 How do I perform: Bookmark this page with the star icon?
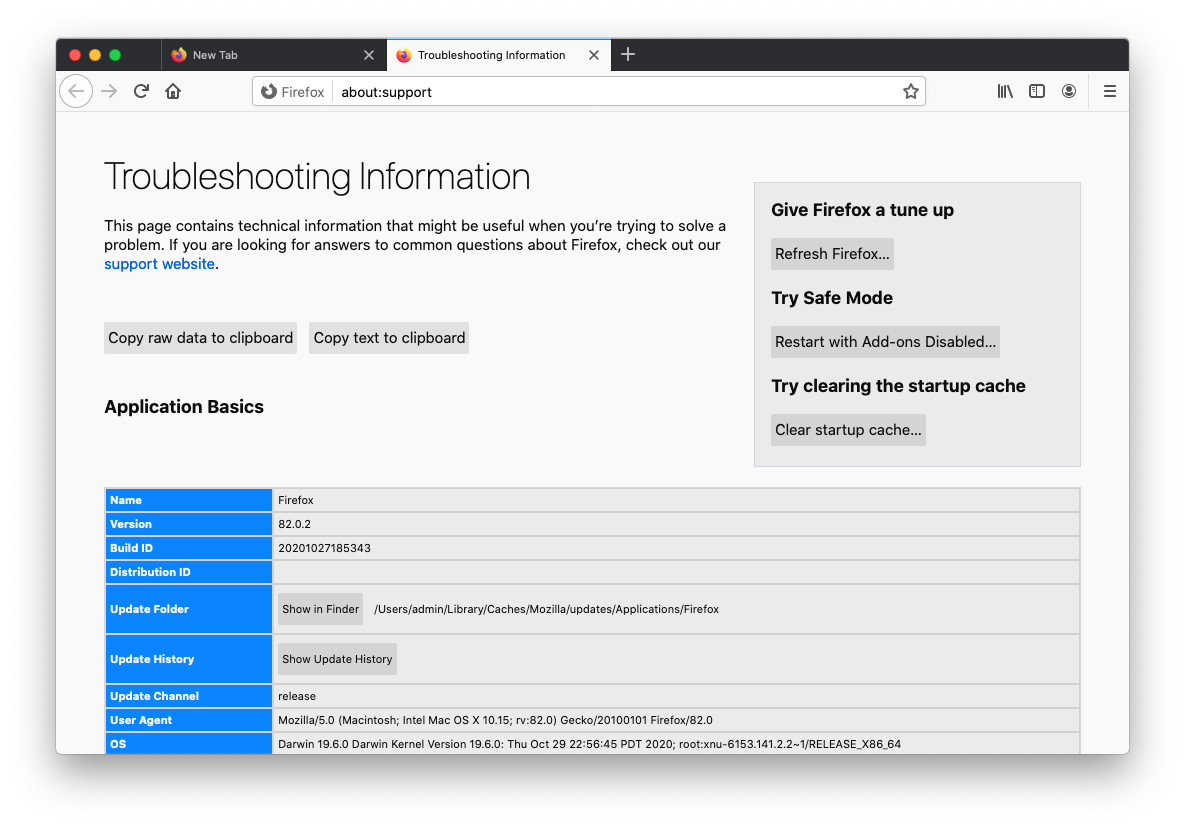pyautogui.click(x=911, y=91)
